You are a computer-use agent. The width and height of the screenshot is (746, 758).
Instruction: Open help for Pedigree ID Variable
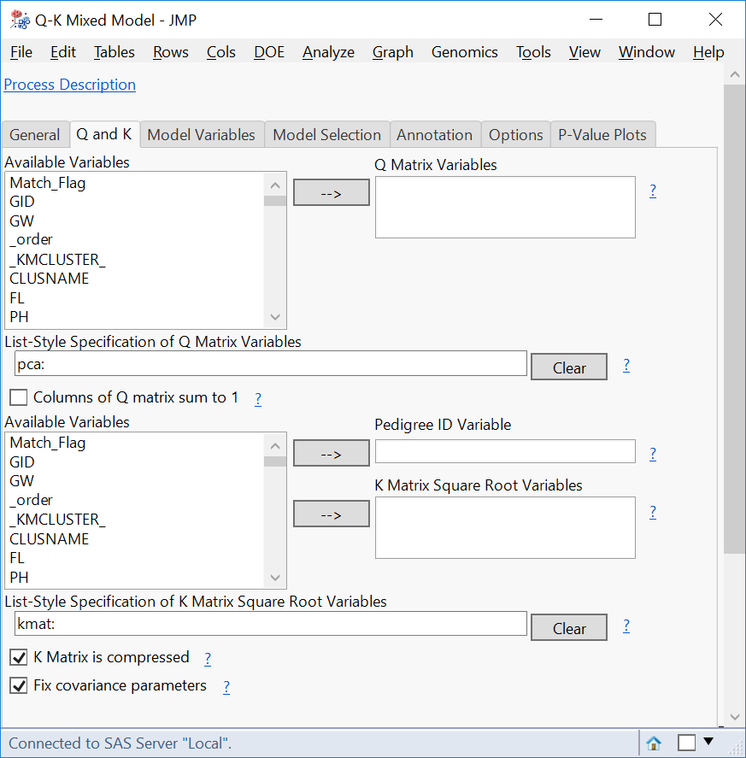(653, 453)
